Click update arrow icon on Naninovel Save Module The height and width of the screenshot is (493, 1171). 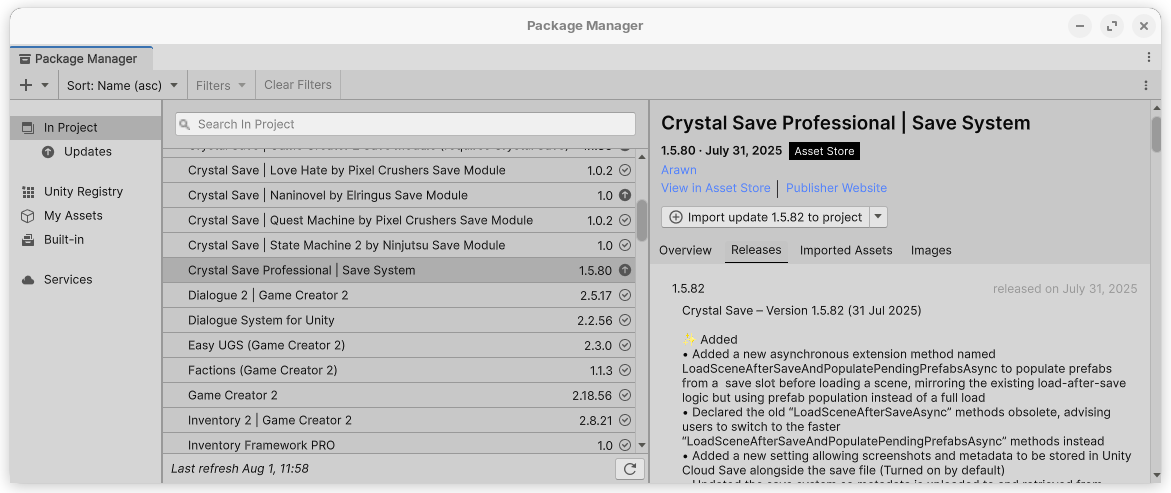pos(625,195)
